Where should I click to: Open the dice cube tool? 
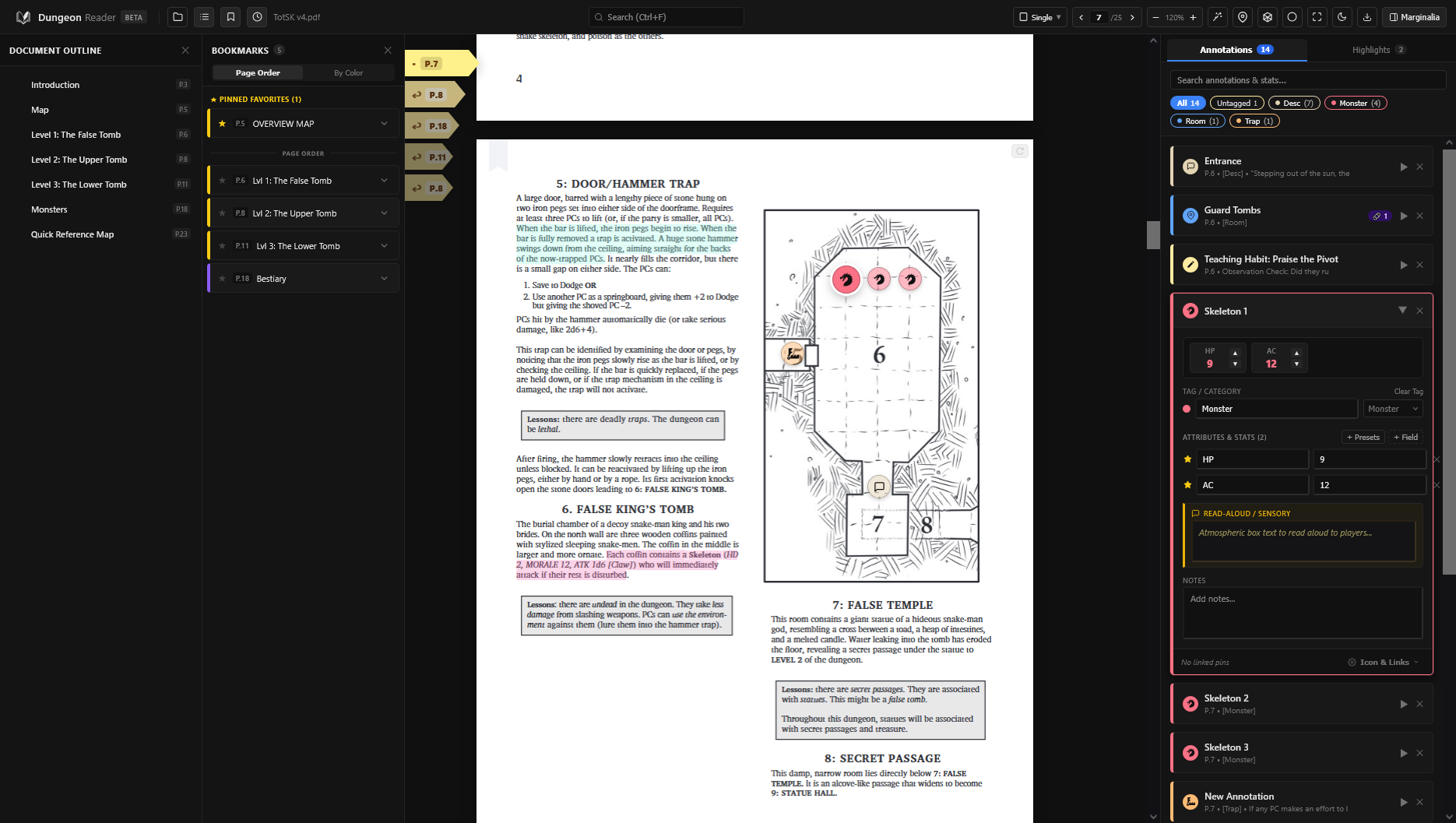click(x=1268, y=17)
